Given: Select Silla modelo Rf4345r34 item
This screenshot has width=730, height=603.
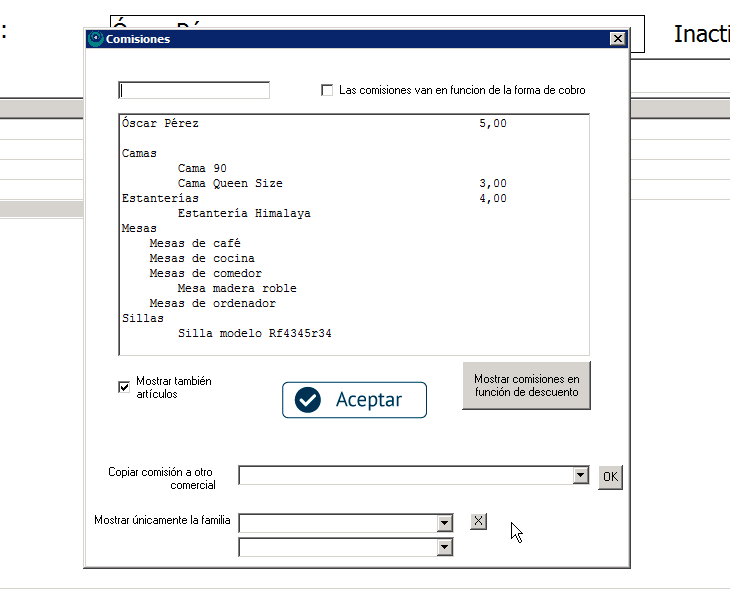Looking at the screenshot, I should [x=254, y=334].
